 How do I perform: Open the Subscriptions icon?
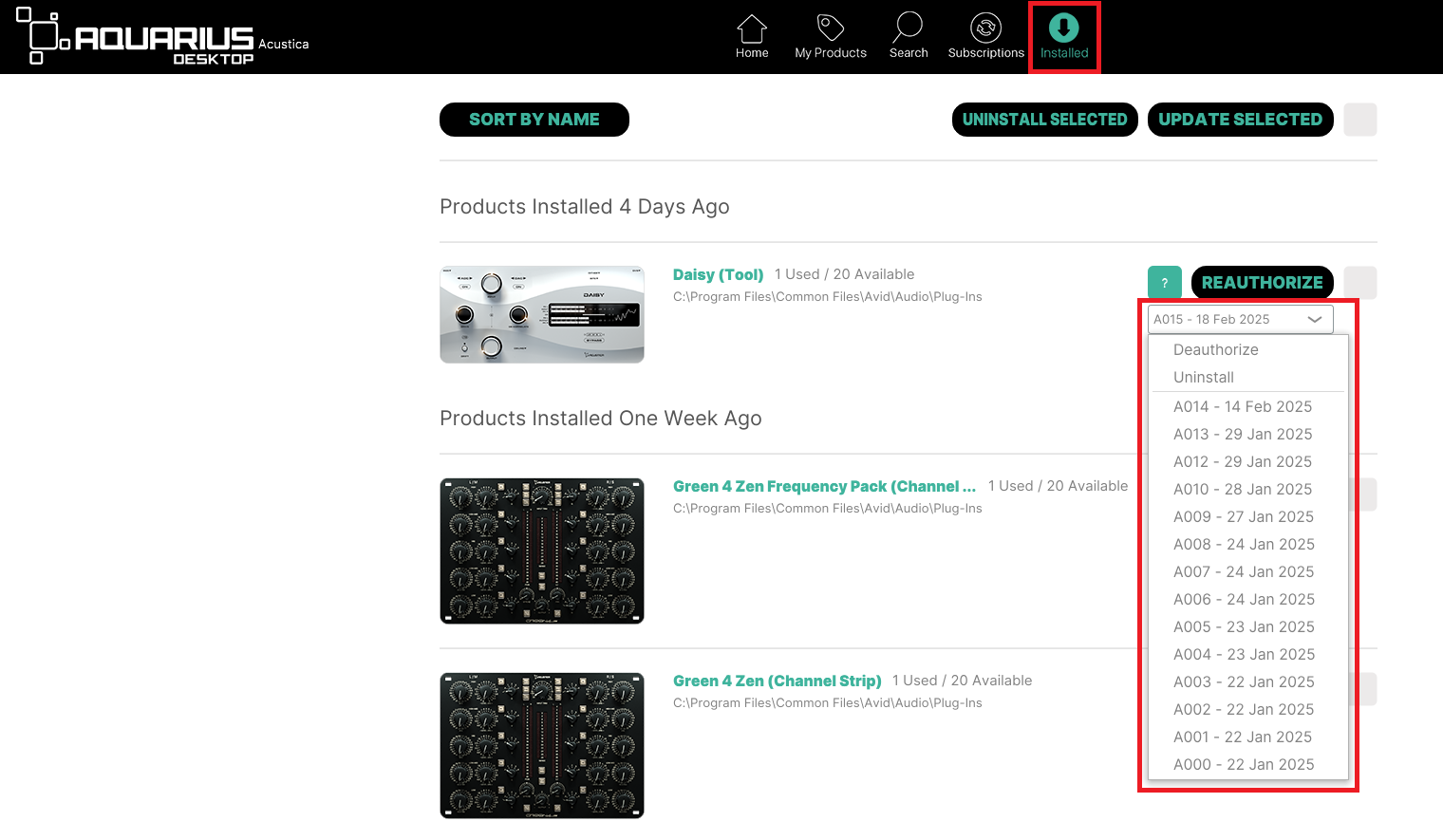point(985,28)
